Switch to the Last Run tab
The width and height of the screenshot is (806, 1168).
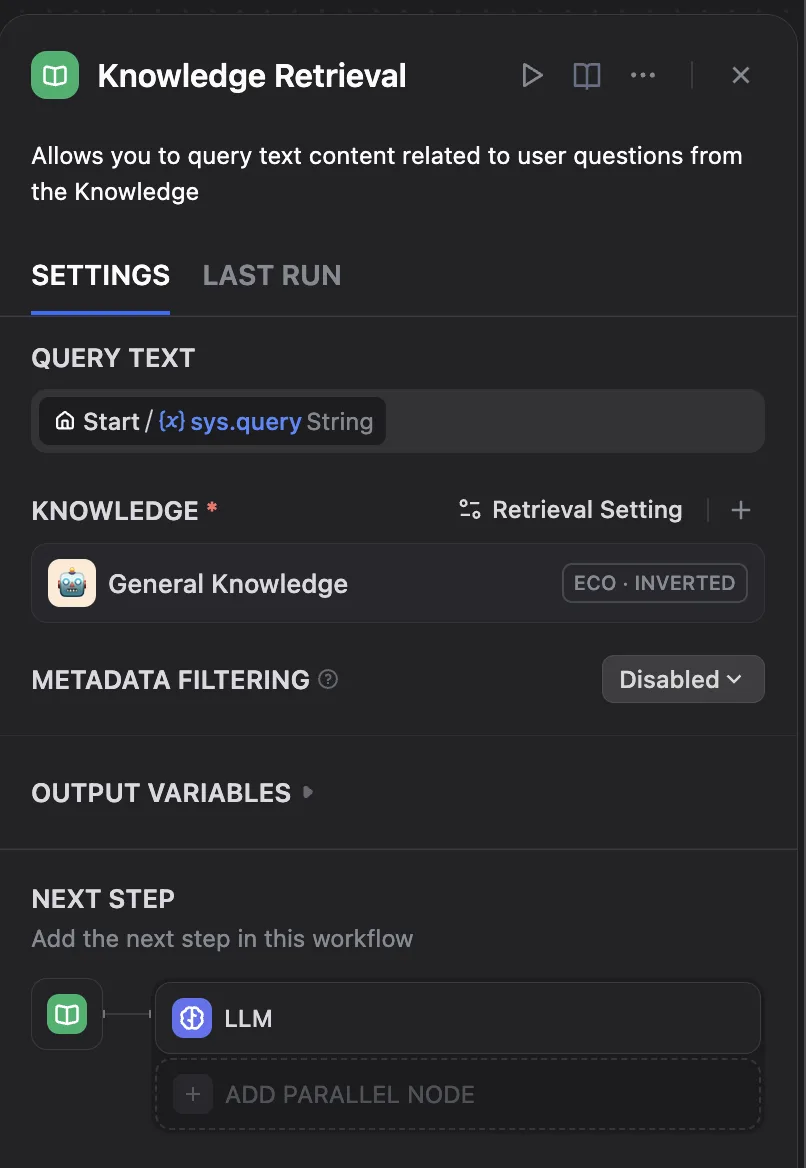(272, 276)
